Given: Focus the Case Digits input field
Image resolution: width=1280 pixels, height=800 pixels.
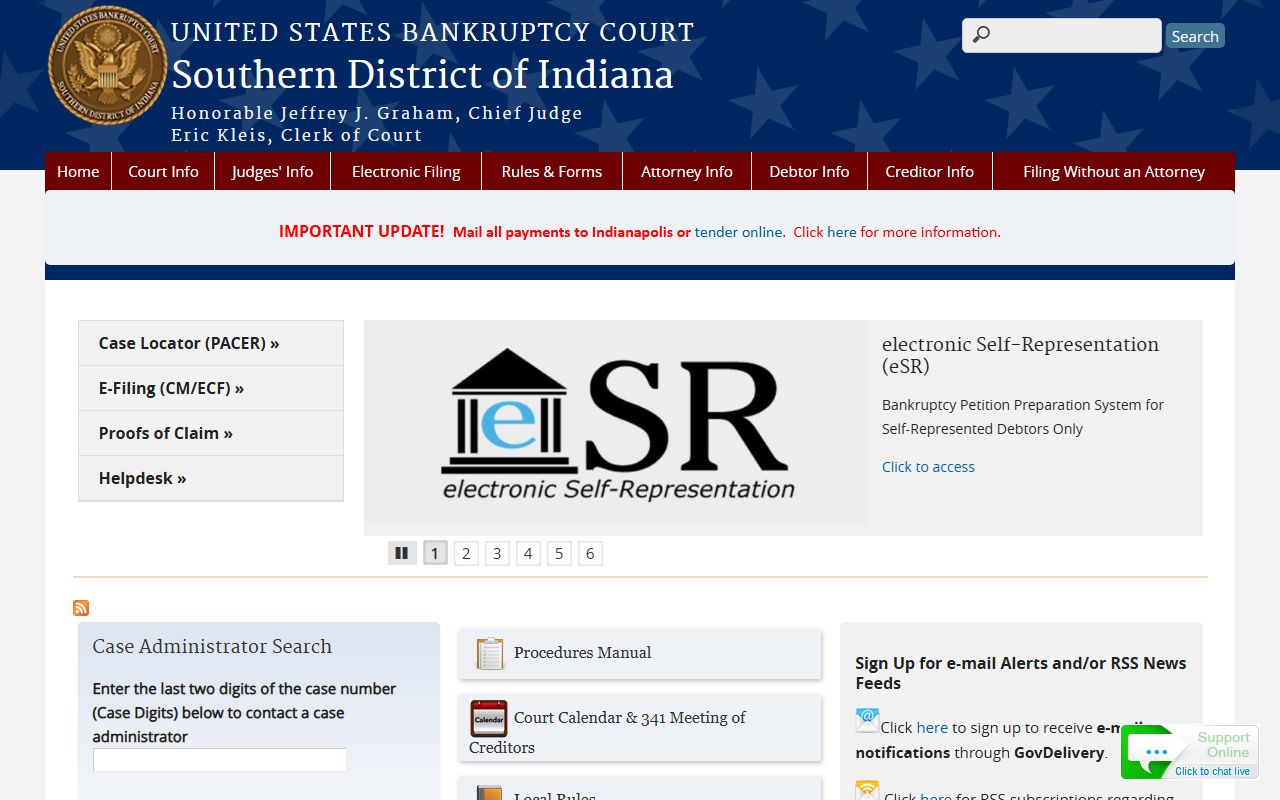Looking at the screenshot, I should [220, 760].
